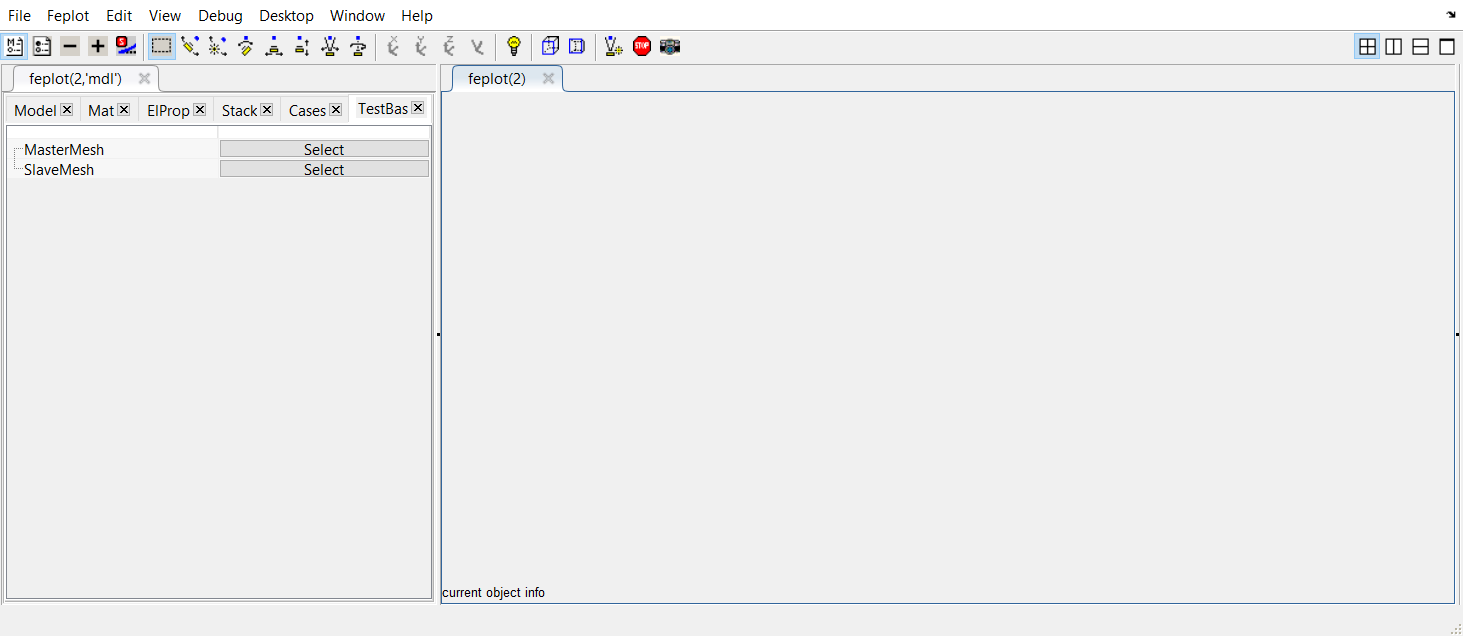Screen dimensions: 1463x636
Task: Close the Cases tab
Action: click(x=336, y=110)
